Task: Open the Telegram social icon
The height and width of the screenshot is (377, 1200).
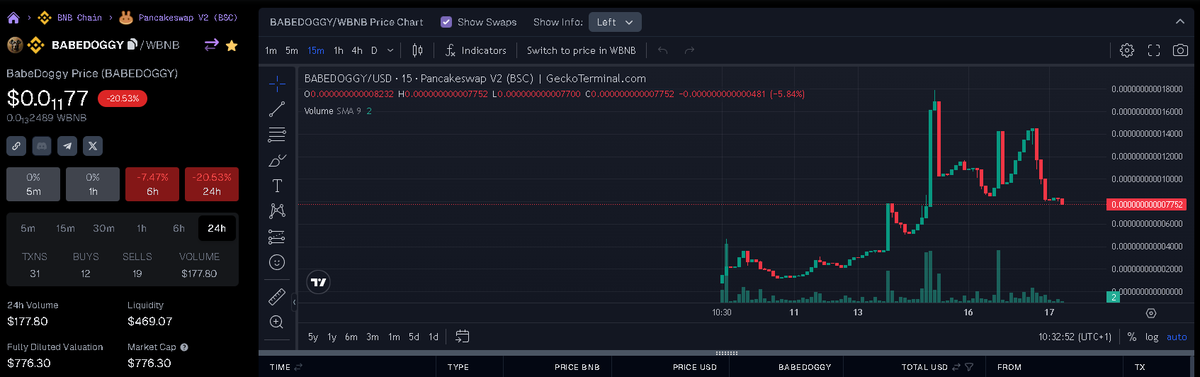Action: (67, 146)
